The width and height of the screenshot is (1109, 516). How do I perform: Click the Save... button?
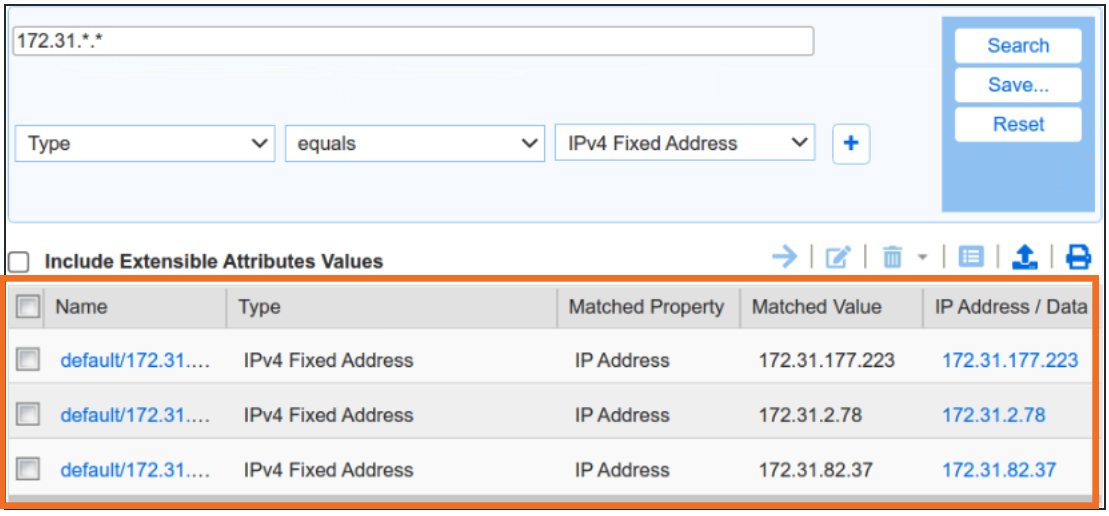click(x=1017, y=85)
